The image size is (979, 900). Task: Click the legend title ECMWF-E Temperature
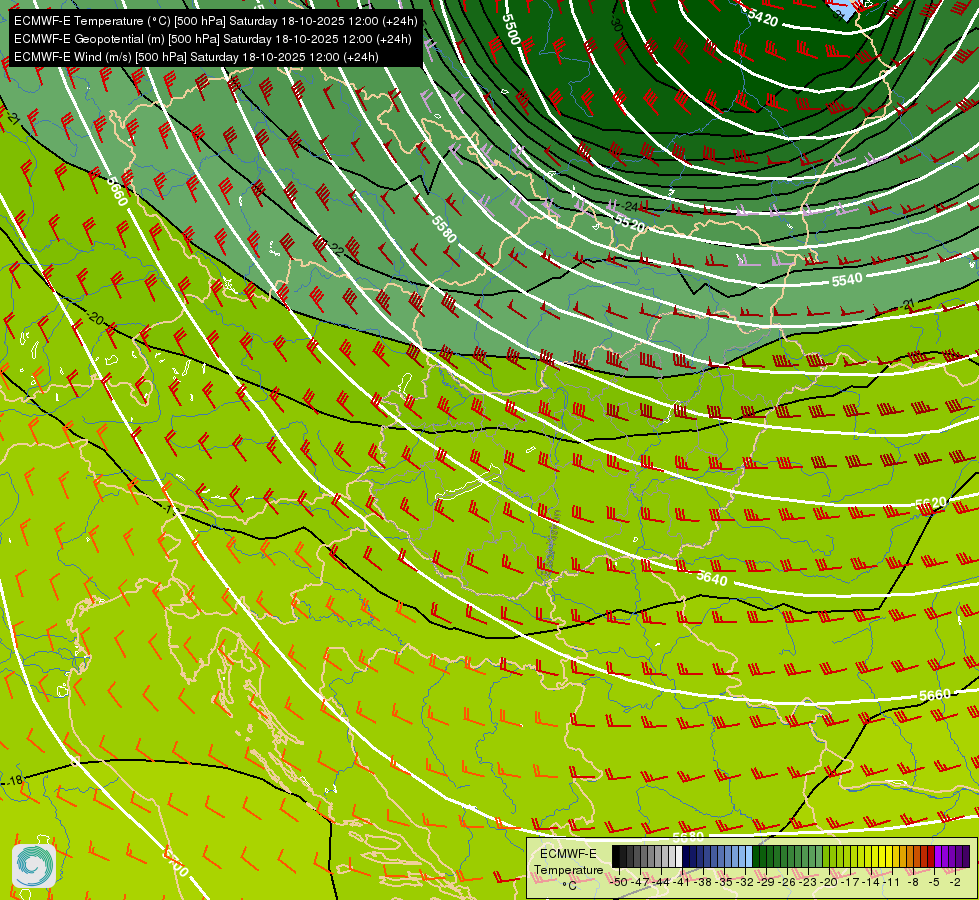click(x=569, y=862)
